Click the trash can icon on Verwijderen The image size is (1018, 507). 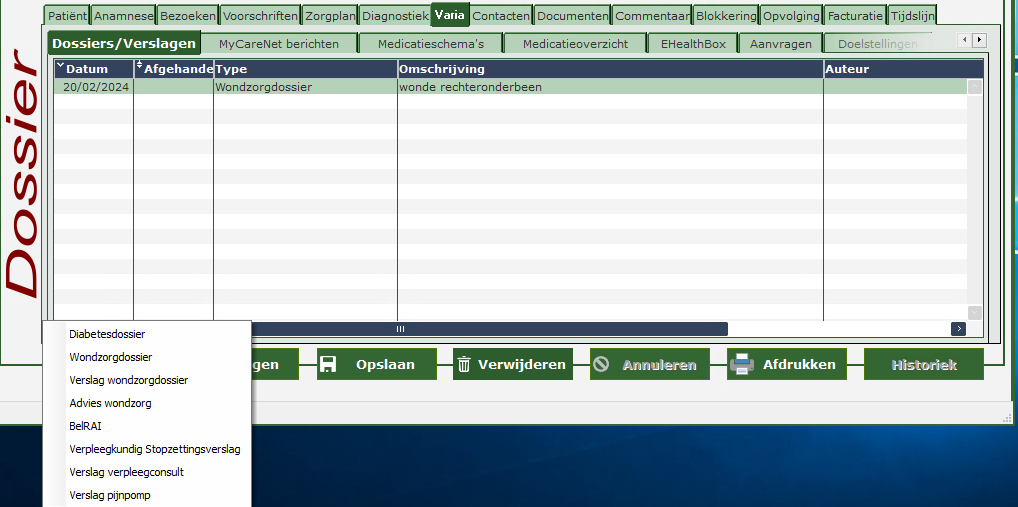pos(464,365)
